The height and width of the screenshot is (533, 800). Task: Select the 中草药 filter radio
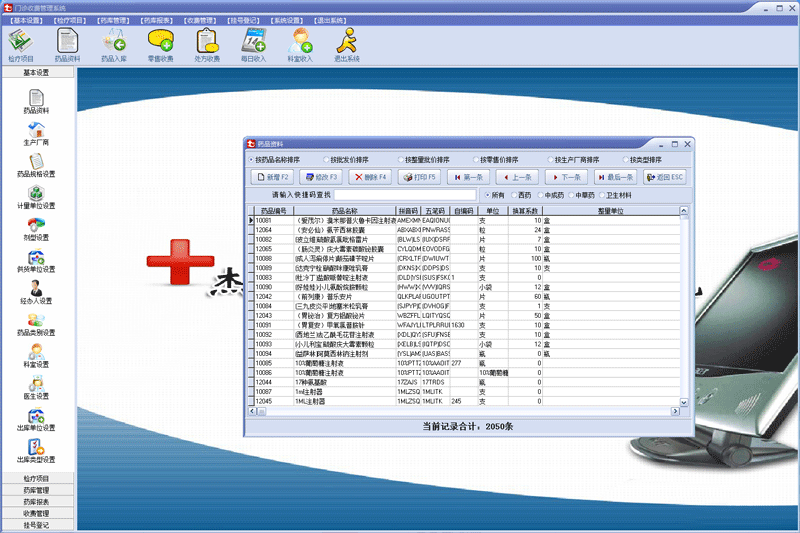tap(582, 195)
